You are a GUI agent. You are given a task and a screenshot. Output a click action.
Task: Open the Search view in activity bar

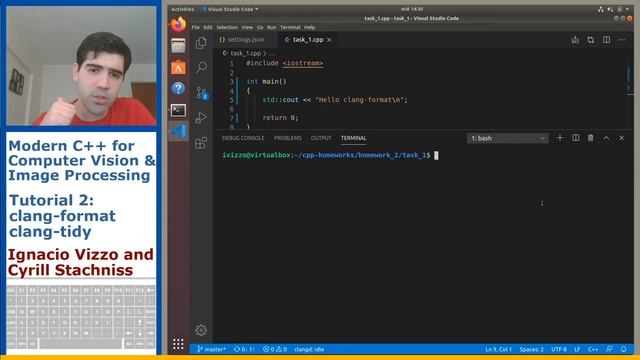[x=201, y=67]
